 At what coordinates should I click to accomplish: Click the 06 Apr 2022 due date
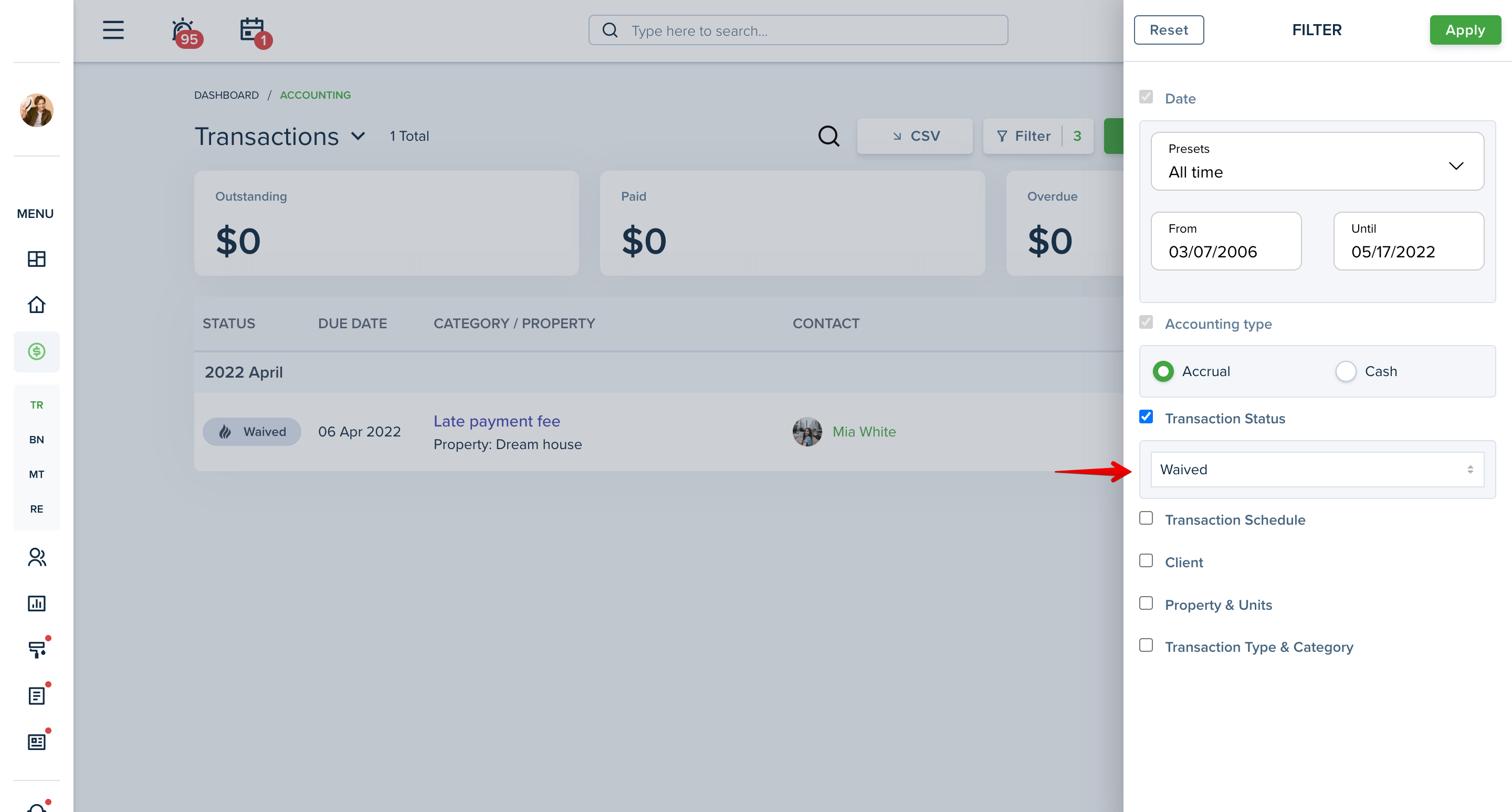[x=359, y=432]
